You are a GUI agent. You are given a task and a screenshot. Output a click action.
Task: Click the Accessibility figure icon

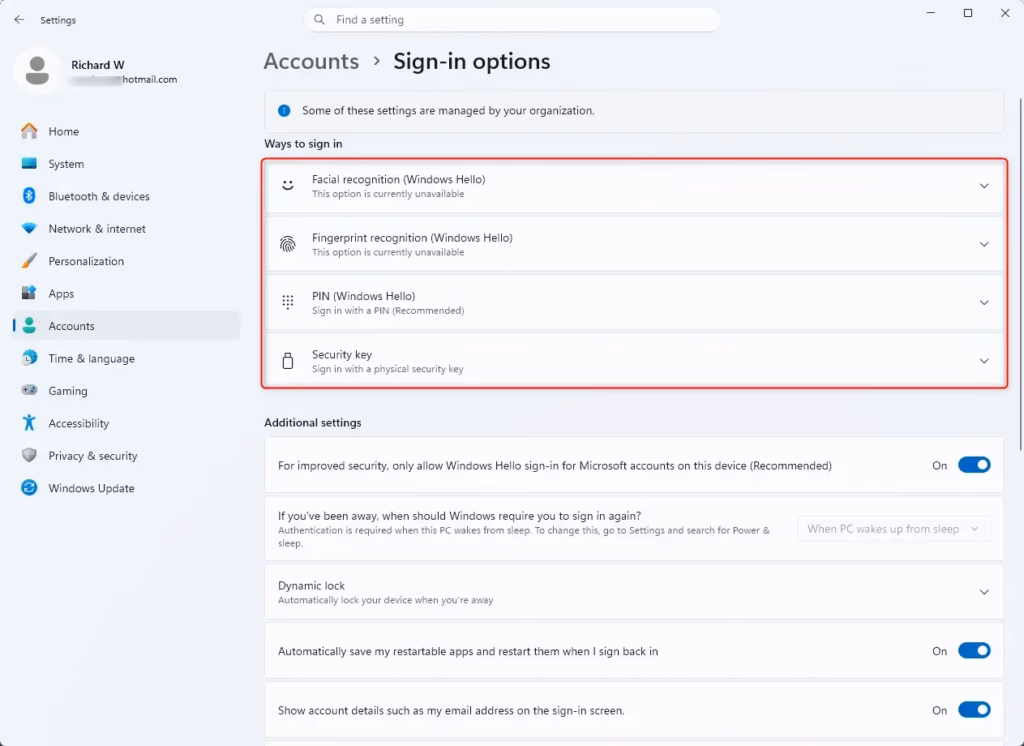(29, 423)
